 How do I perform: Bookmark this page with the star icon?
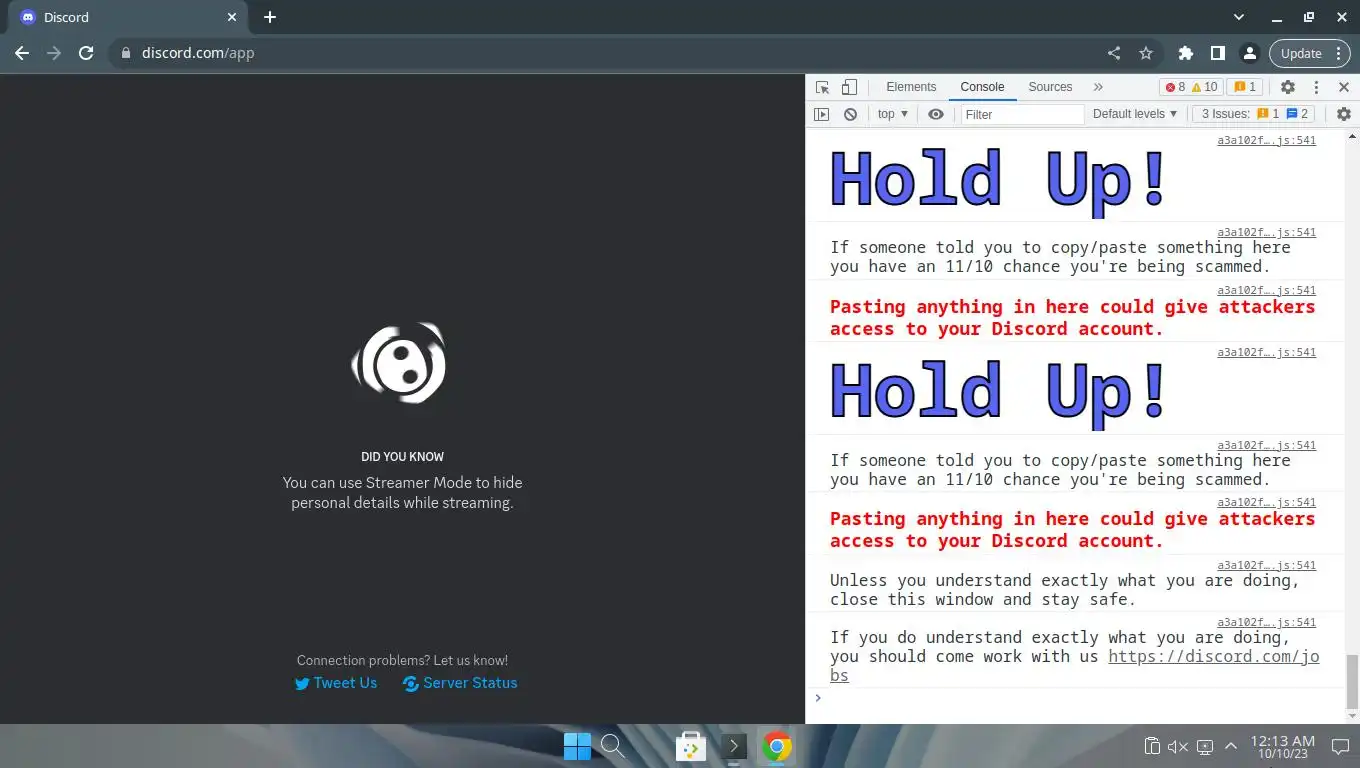tap(1146, 53)
